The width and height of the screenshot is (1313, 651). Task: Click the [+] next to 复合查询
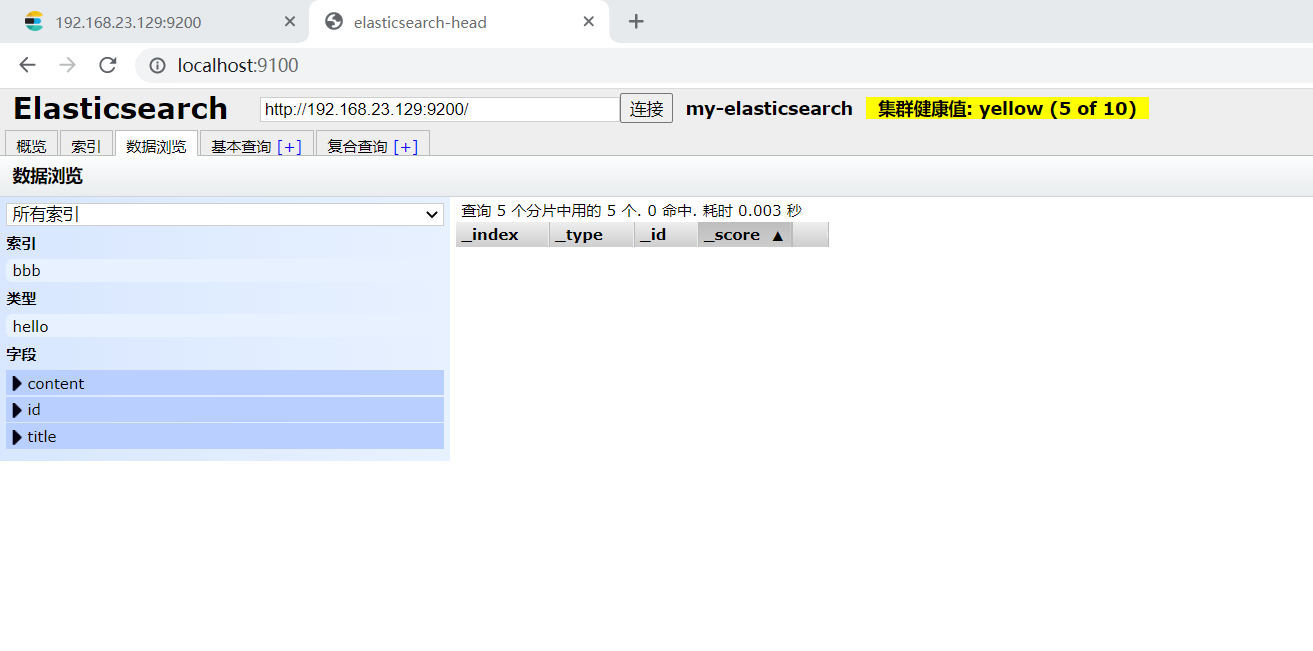tap(405, 146)
